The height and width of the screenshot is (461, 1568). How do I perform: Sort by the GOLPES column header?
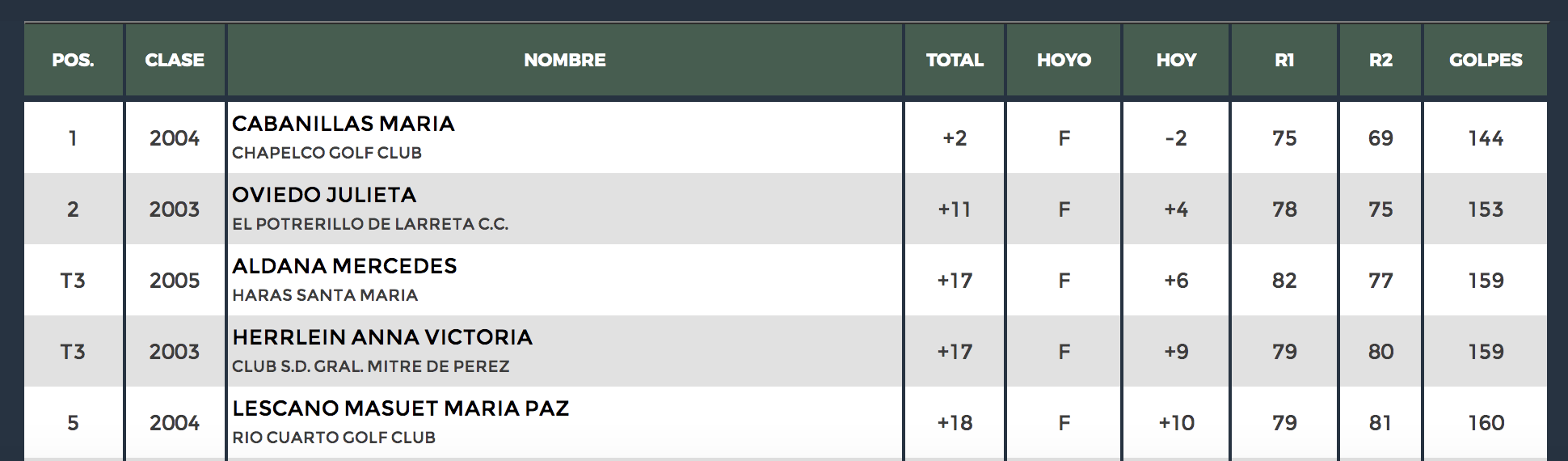1486,60
